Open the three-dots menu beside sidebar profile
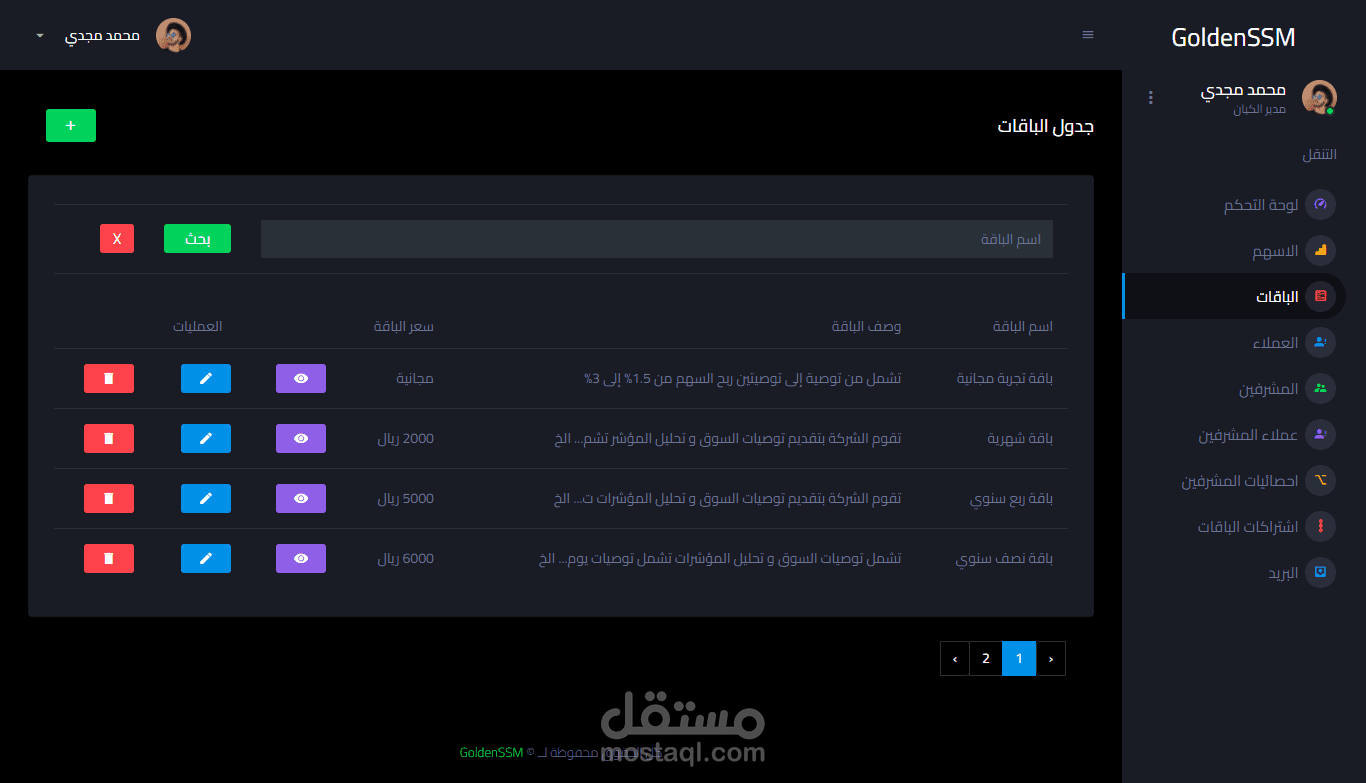The width and height of the screenshot is (1366, 783). 1151,97
